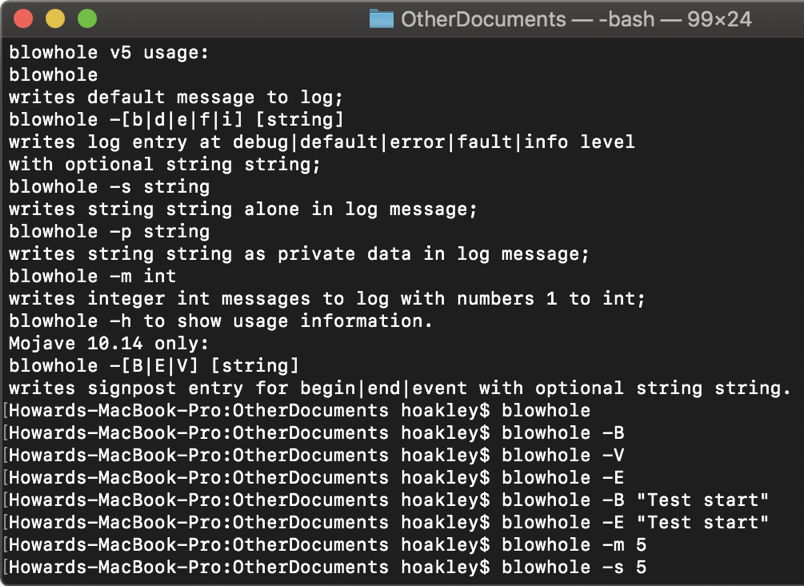
Task: Click the "blowhole -p string" usage line
Action: point(110,231)
